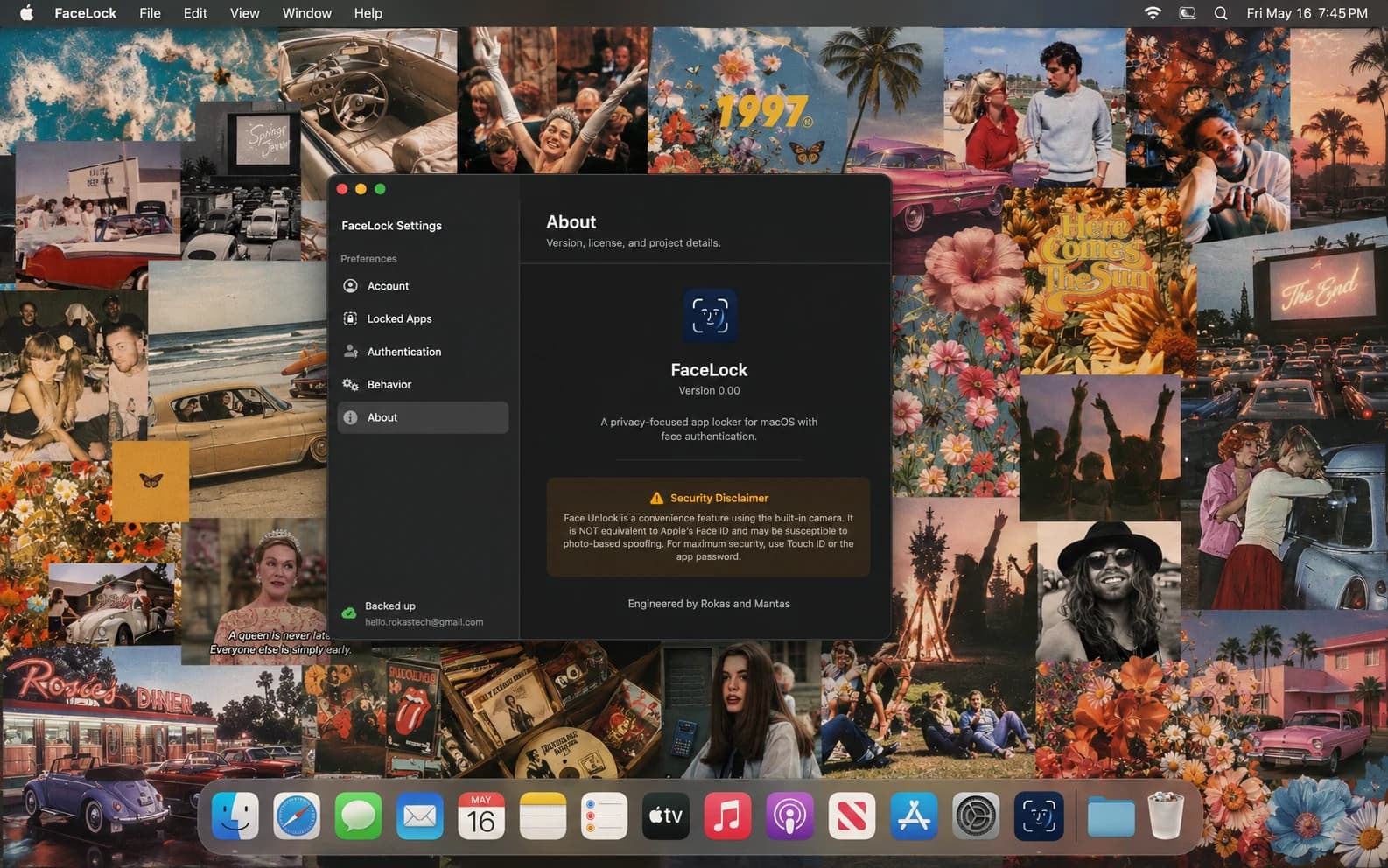Image resolution: width=1388 pixels, height=868 pixels.
Task: Click the privacy-focused app locker description
Action: click(x=709, y=429)
